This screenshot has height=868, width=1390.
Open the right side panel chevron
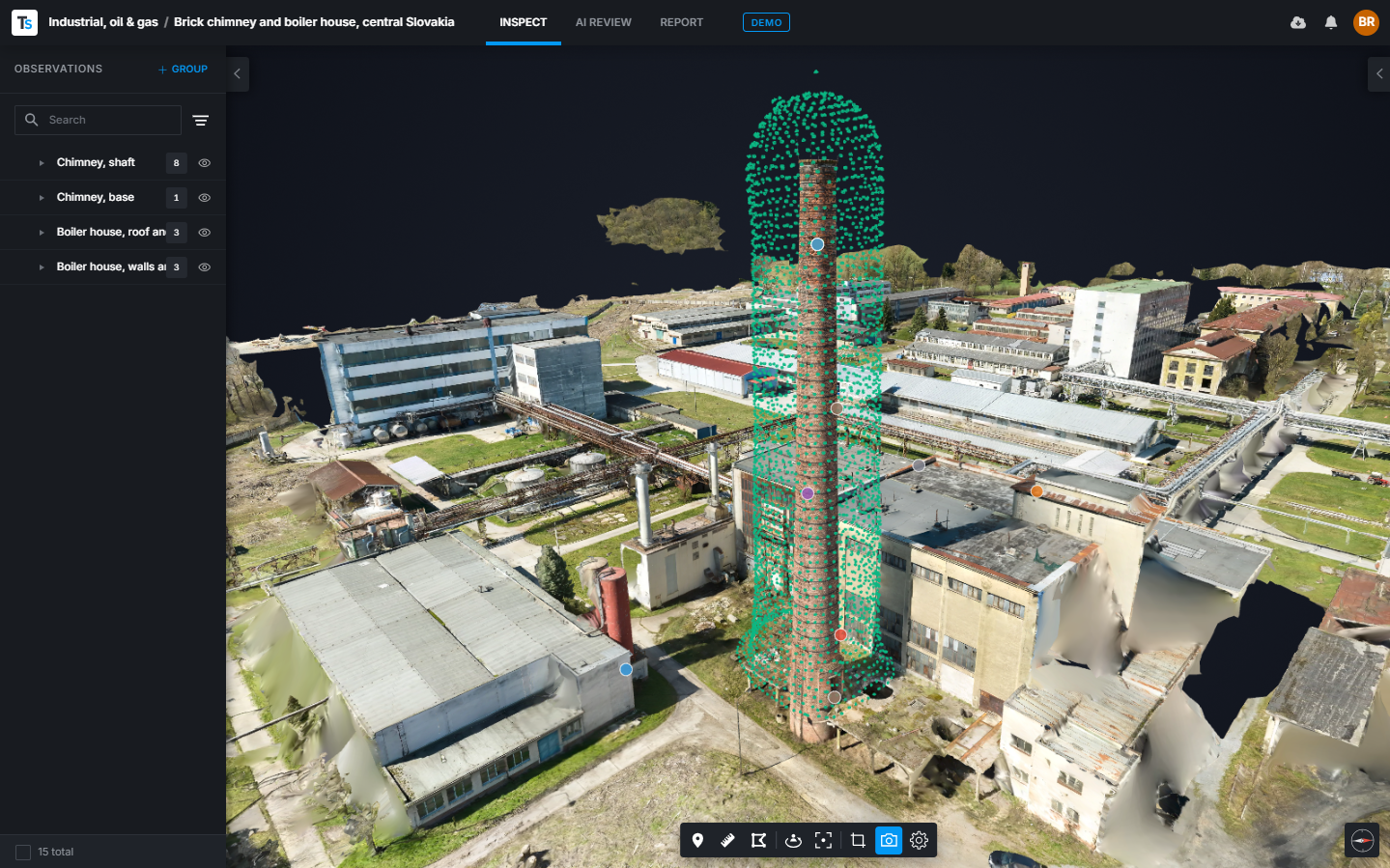[1378, 74]
